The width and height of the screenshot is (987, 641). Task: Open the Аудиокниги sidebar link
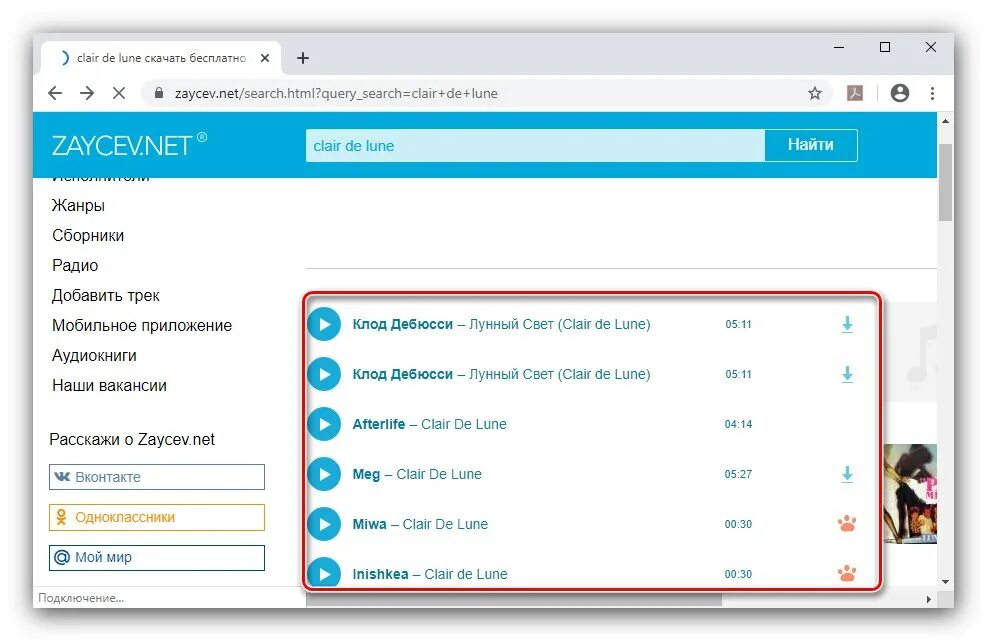(94, 356)
